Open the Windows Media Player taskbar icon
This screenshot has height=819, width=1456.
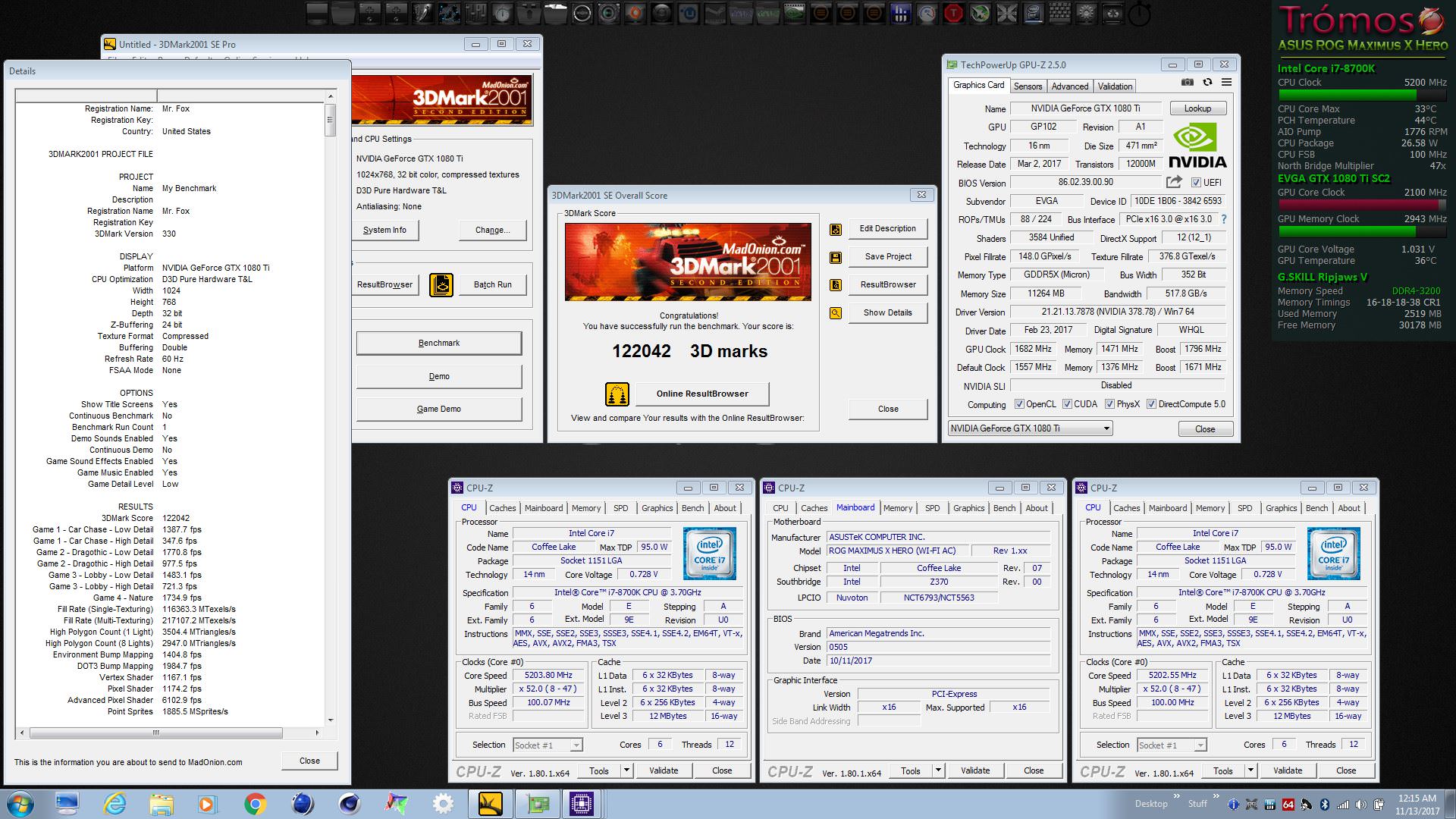[206, 804]
